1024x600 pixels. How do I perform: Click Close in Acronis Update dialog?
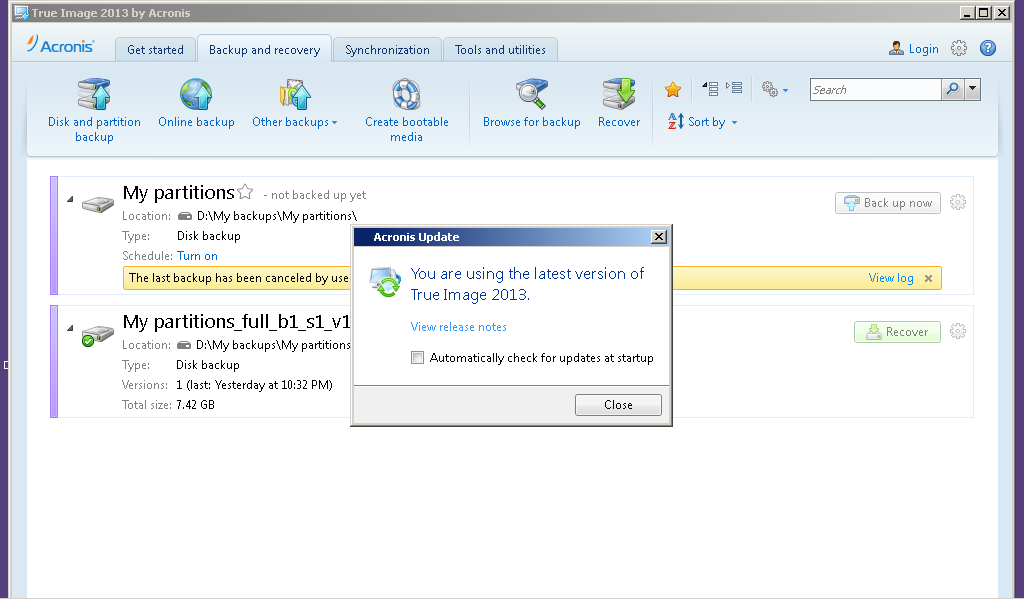pyautogui.click(x=618, y=405)
